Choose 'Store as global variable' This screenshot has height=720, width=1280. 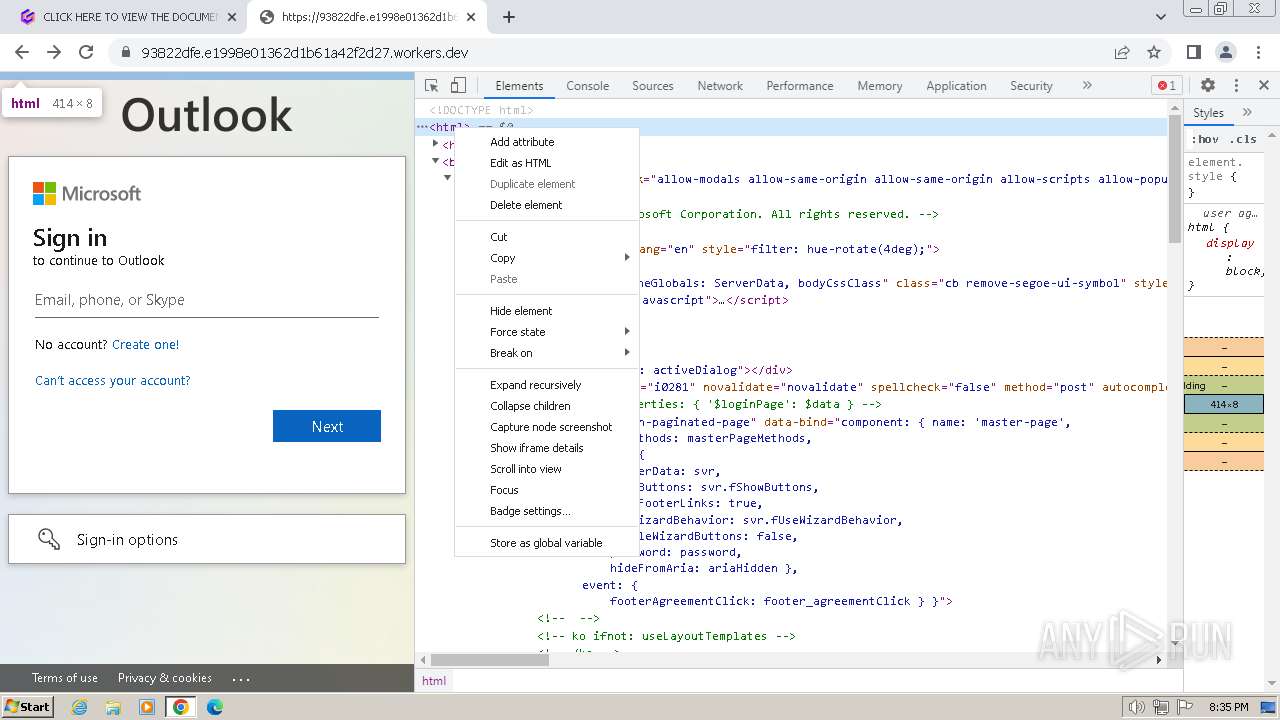[x=547, y=543]
